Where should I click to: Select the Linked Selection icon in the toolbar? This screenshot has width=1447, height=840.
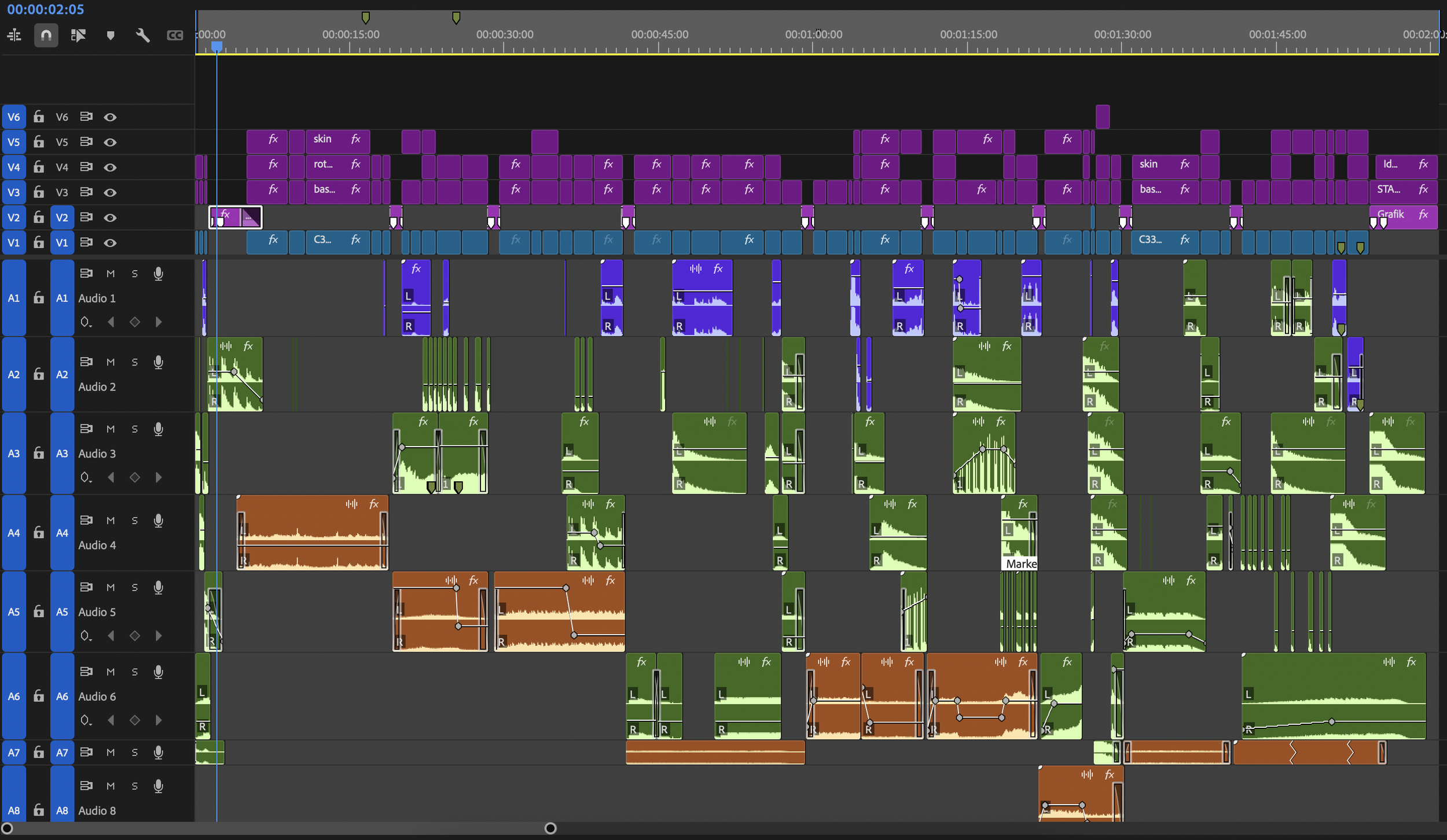tap(79, 35)
